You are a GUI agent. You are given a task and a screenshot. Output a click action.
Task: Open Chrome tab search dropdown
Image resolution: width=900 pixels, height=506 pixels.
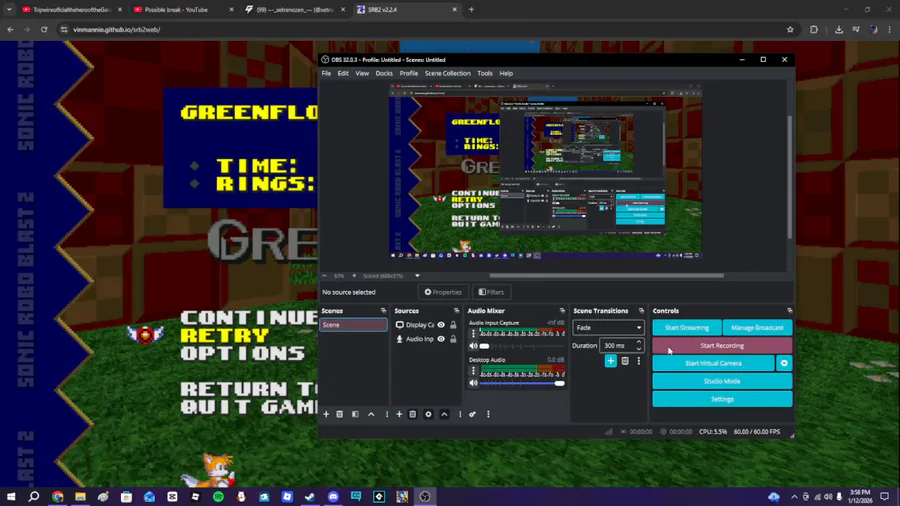[9, 9]
